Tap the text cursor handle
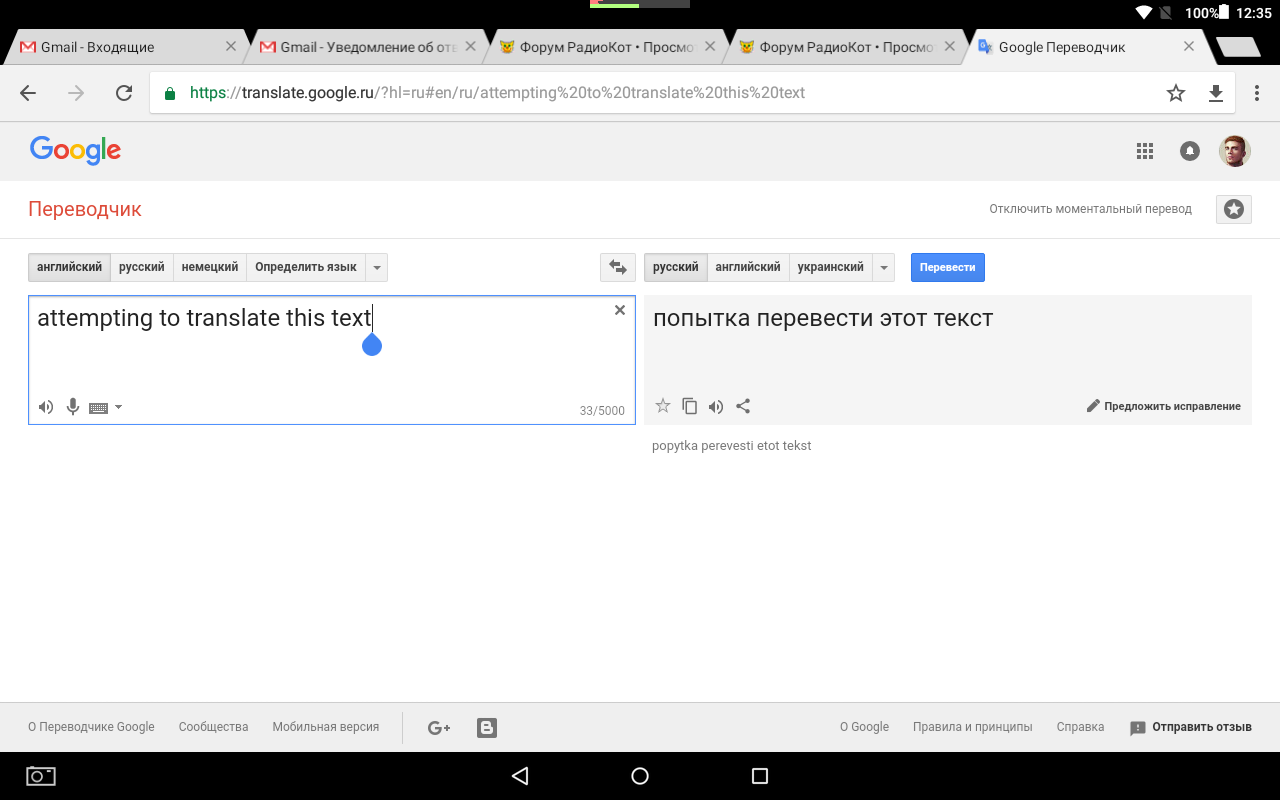 point(372,343)
